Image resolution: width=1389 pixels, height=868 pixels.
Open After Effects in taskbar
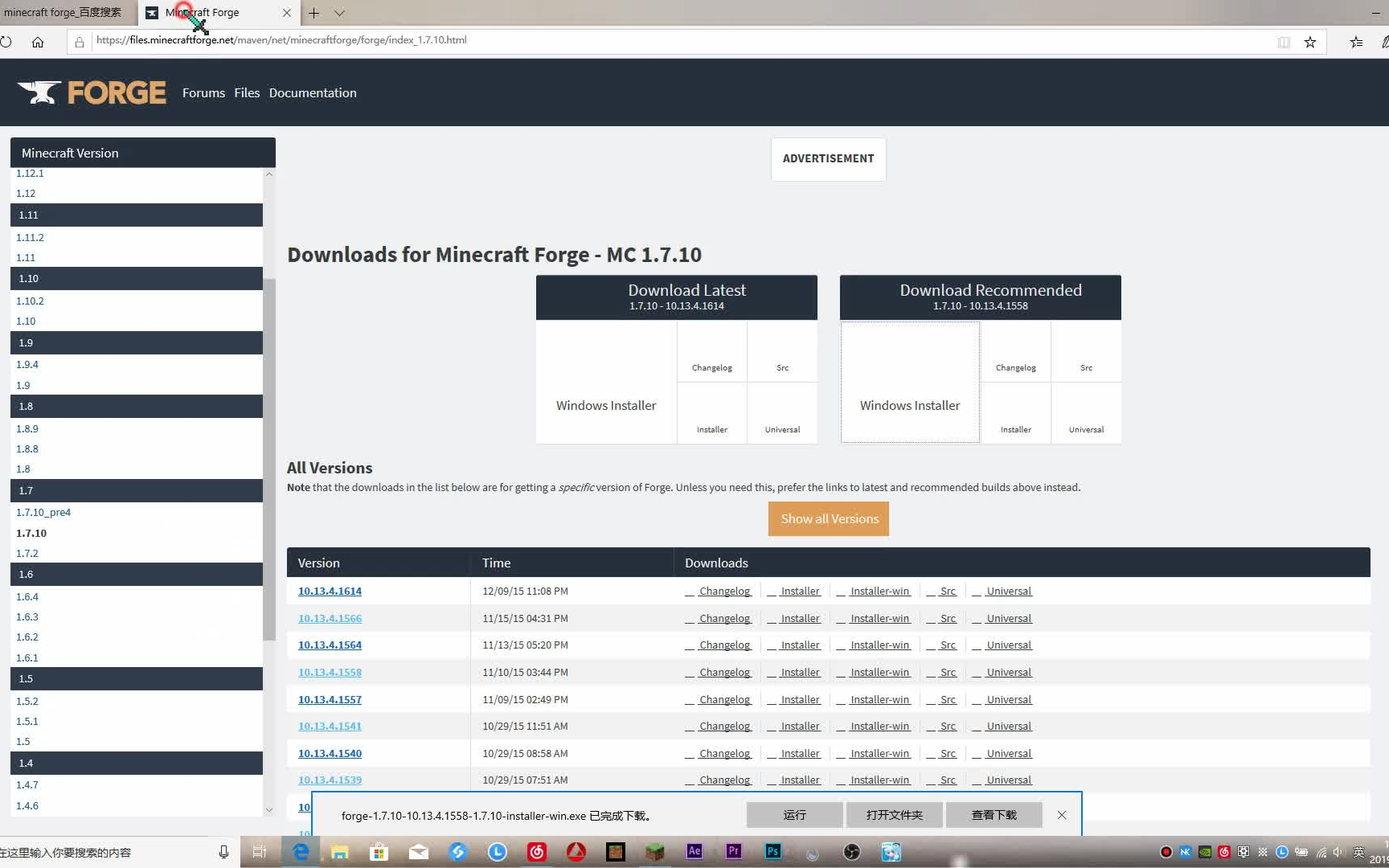tap(694, 852)
